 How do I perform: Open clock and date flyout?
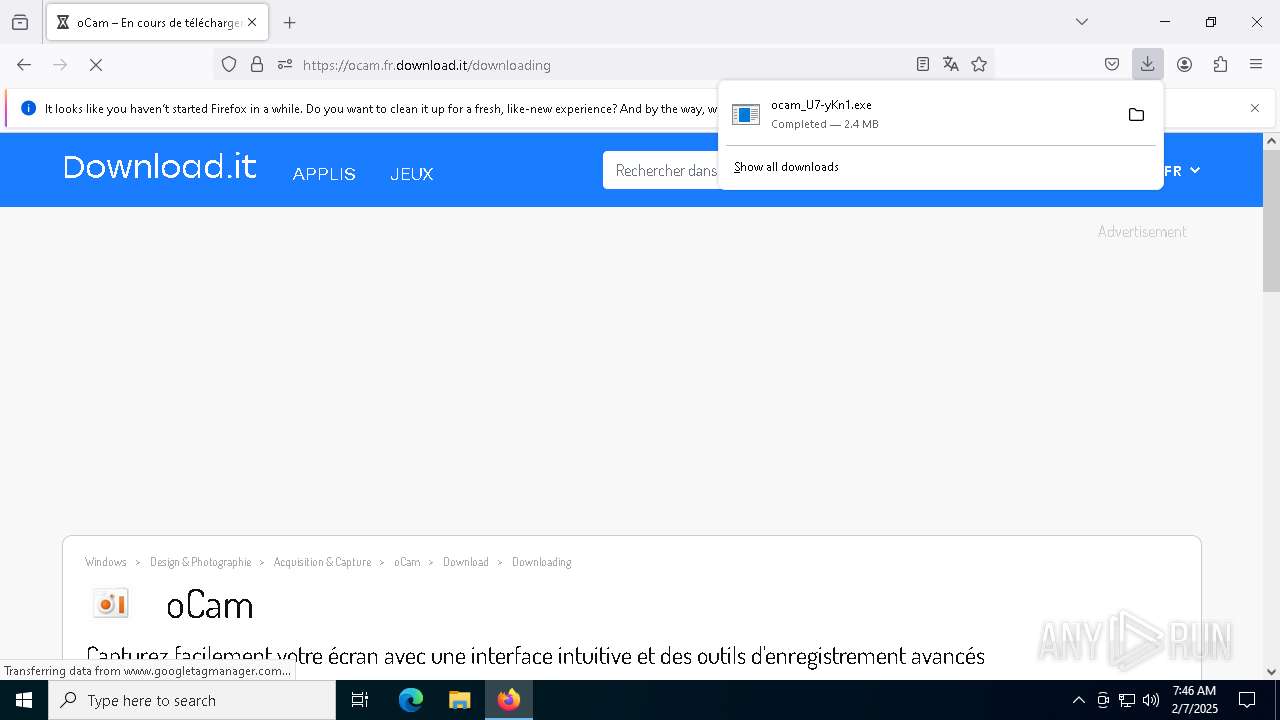(x=1194, y=700)
